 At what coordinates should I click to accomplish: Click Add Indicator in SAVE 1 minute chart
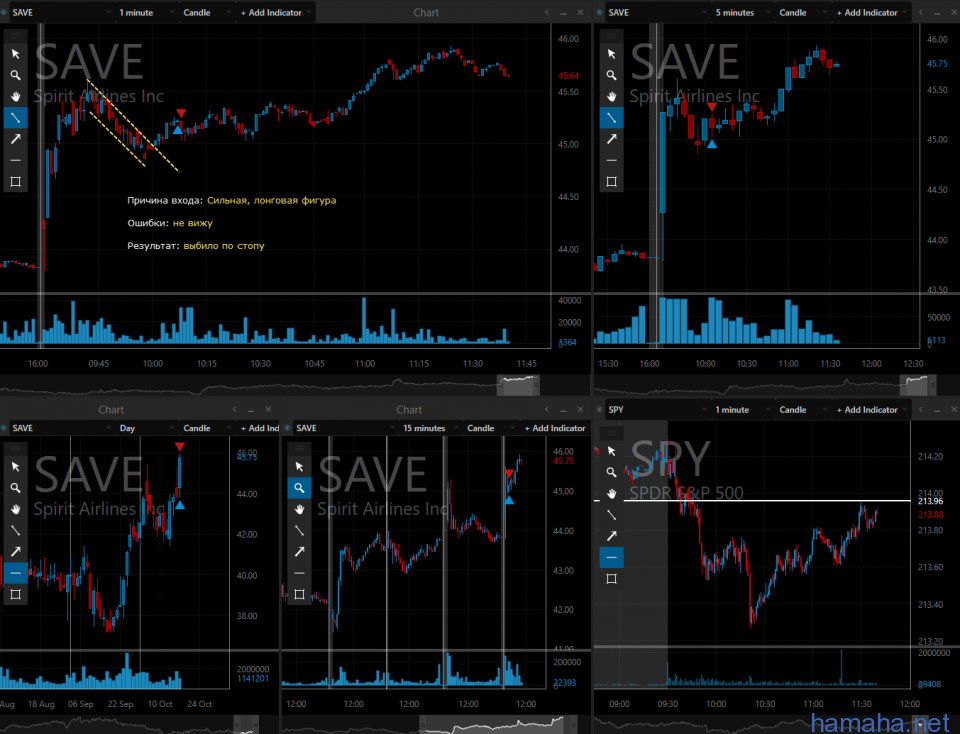pos(274,12)
